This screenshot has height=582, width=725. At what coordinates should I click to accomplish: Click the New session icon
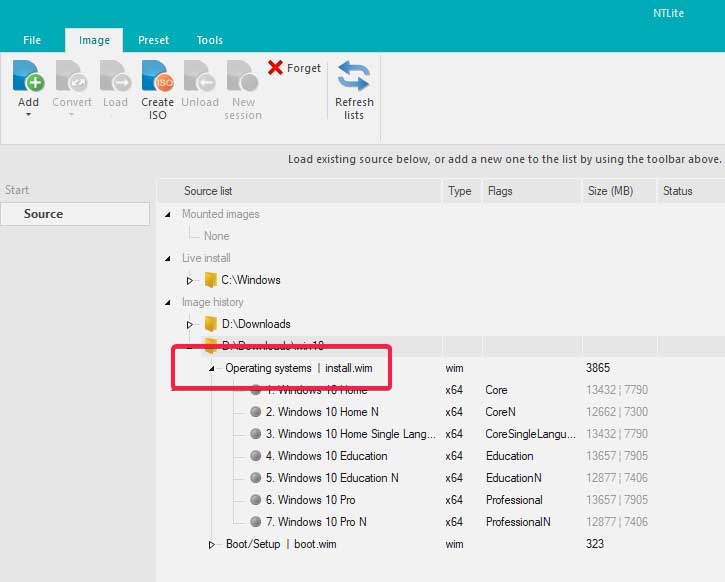243,76
